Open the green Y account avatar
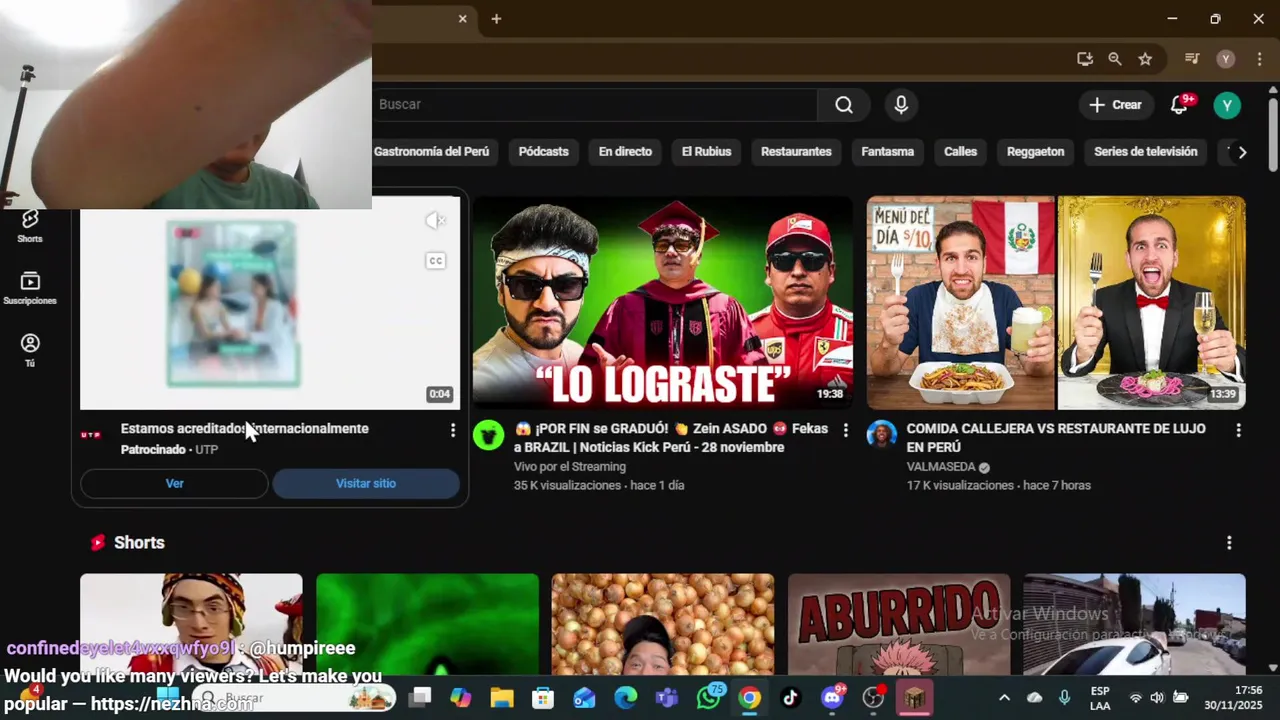Image resolution: width=1280 pixels, height=720 pixels. click(1227, 105)
